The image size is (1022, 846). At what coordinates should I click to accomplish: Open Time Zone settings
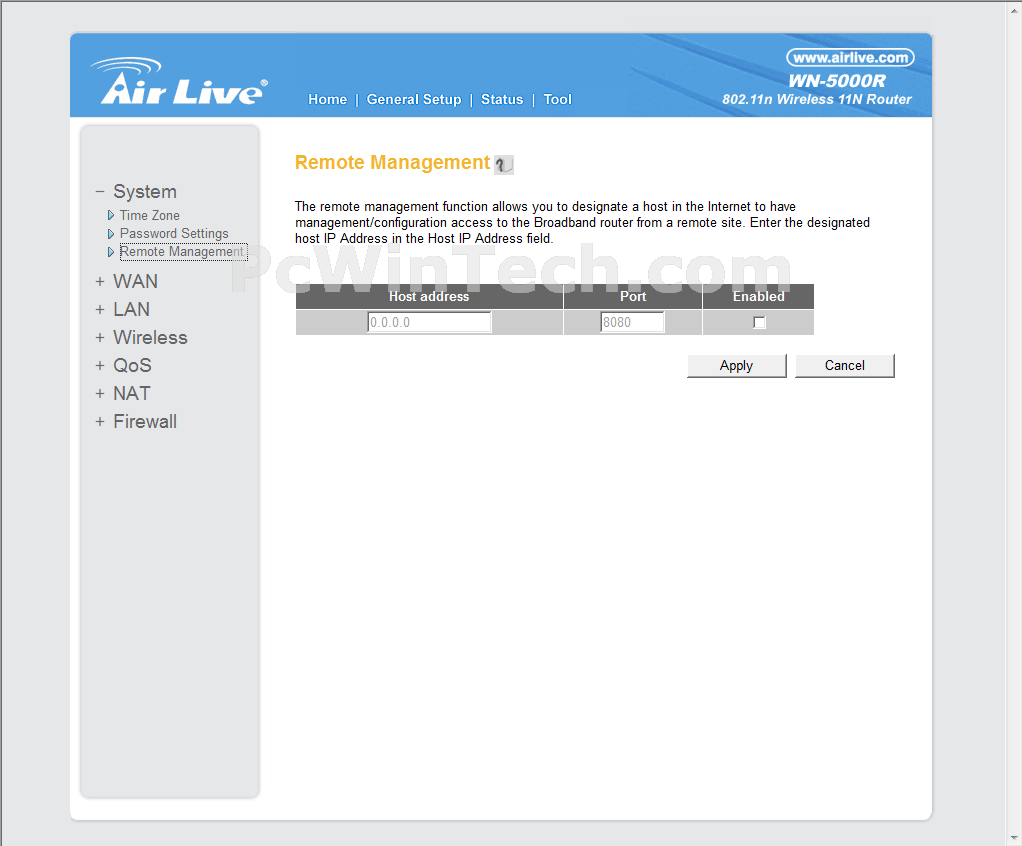(149, 215)
